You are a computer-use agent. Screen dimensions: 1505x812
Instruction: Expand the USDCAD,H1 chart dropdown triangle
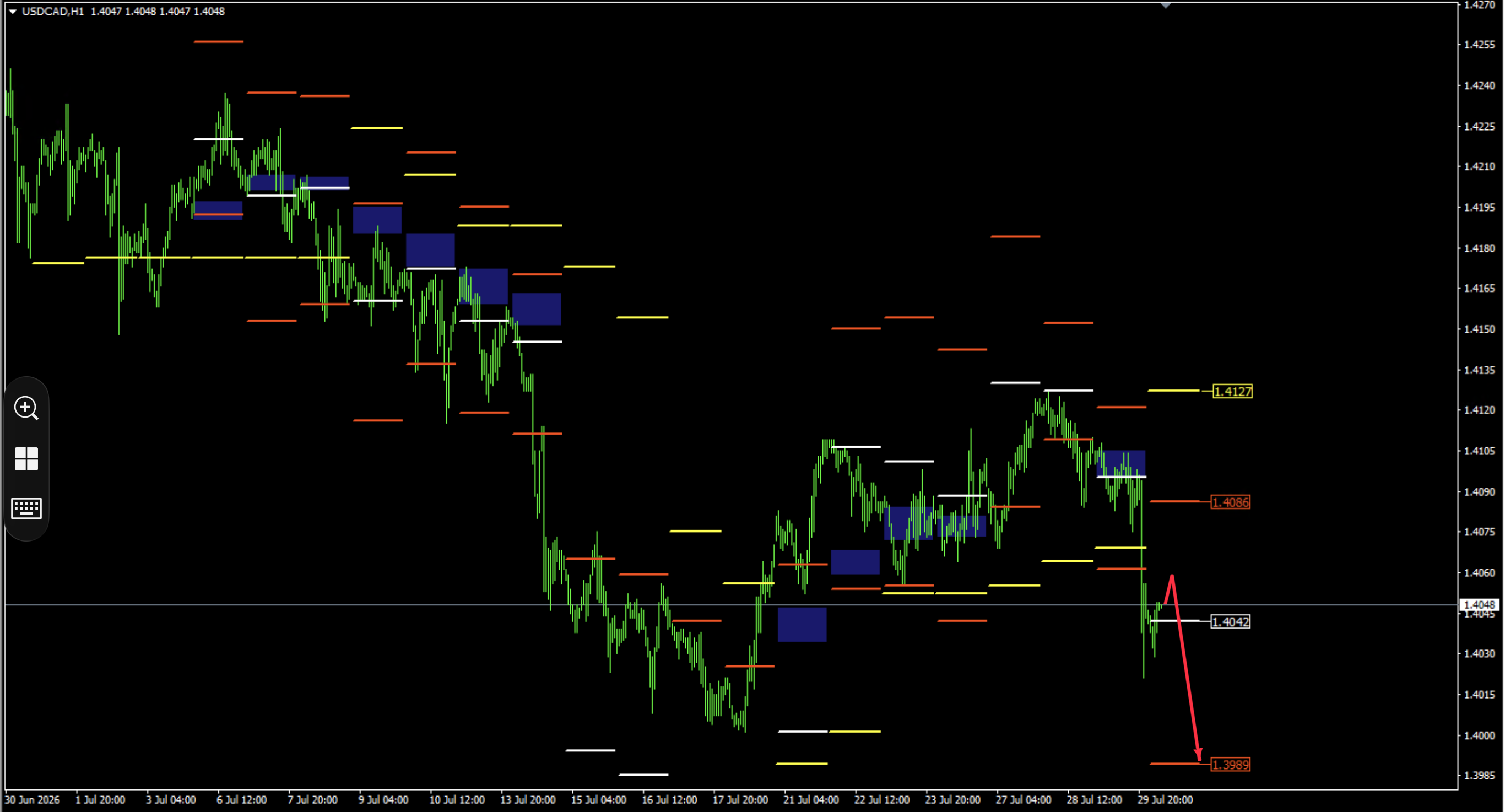click(12, 11)
